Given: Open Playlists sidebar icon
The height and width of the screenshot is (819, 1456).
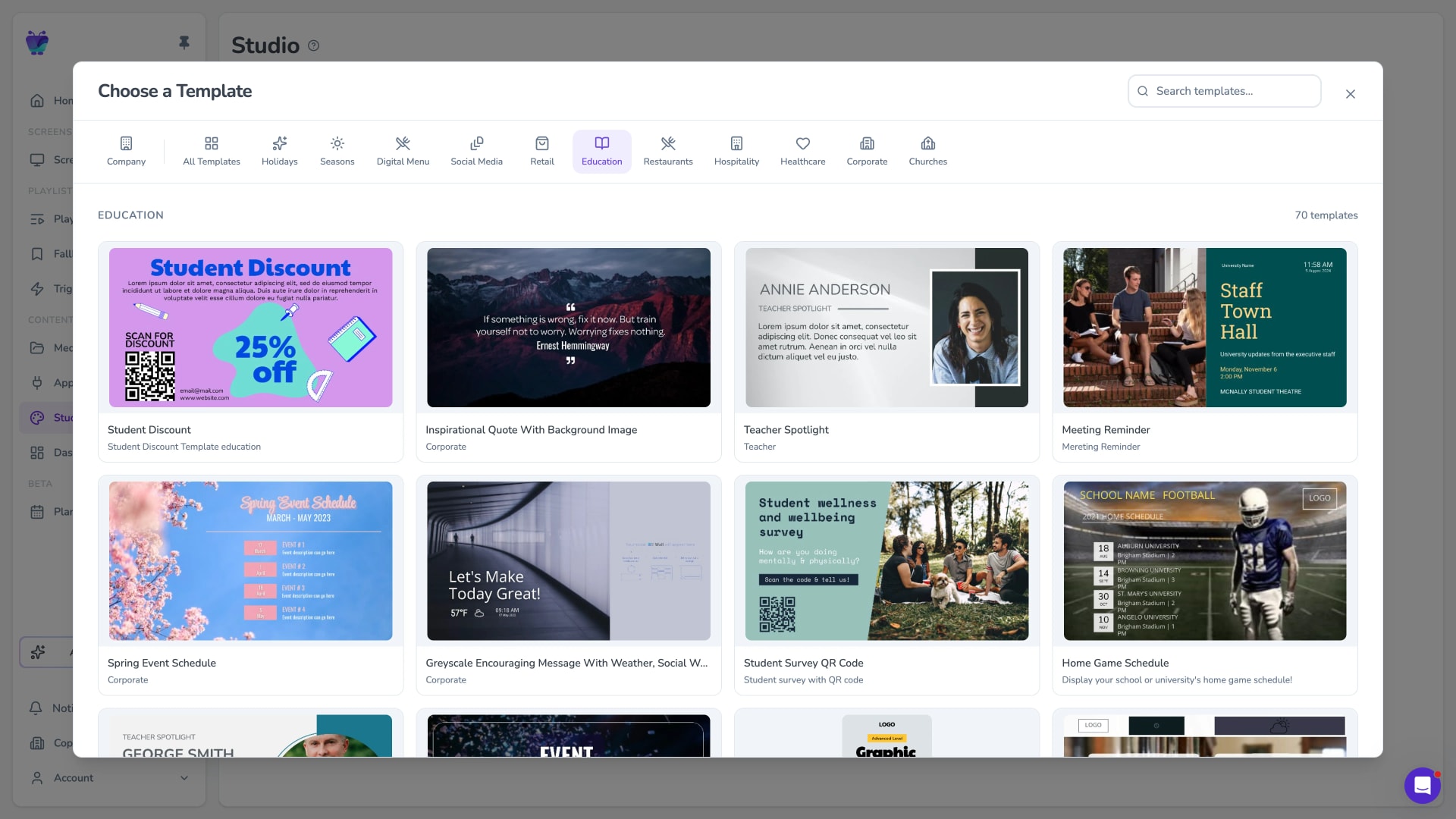Looking at the screenshot, I should 37,219.
